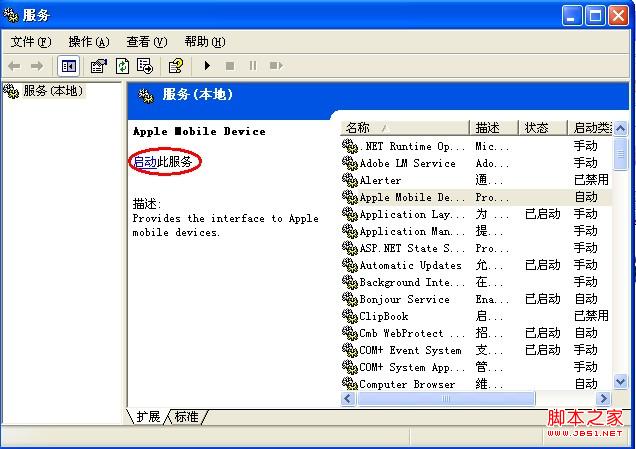Image resolution: width=636 pixels, height=449 pixels.
Task: Select the Bonjour Service row
Action: tap(476, 299)
